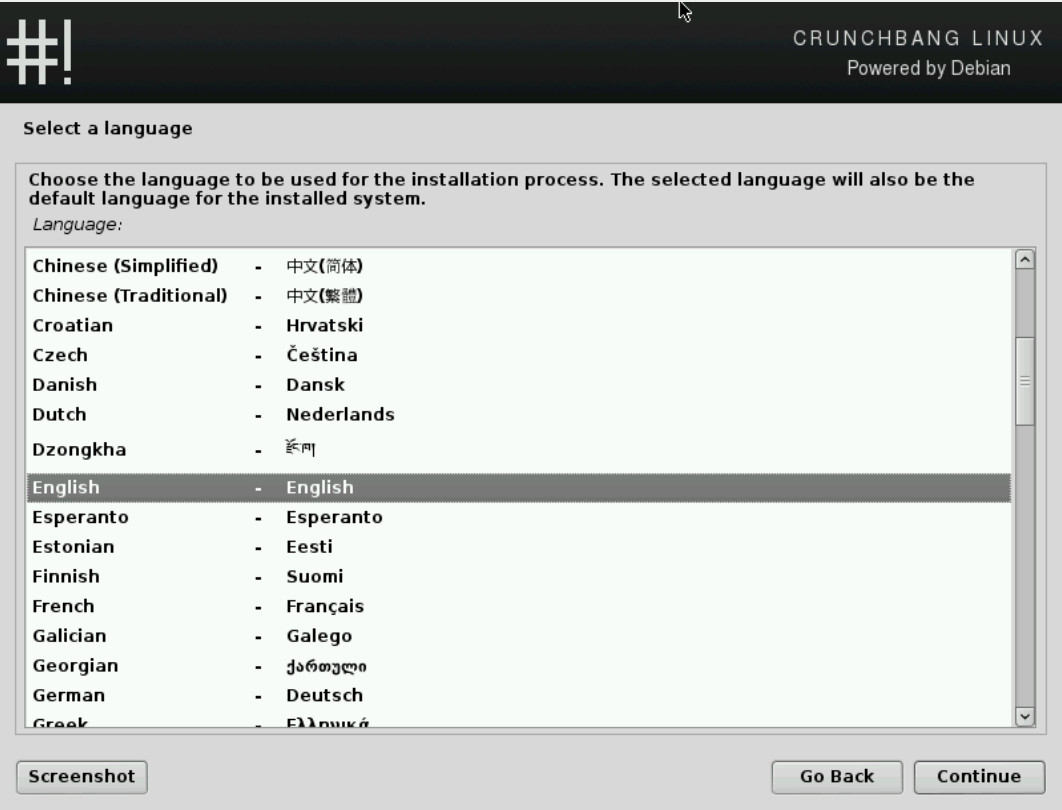The width and height of the screenshot is (1062, 810).
Task: Click Go Back to return
Action: point(837,776)
